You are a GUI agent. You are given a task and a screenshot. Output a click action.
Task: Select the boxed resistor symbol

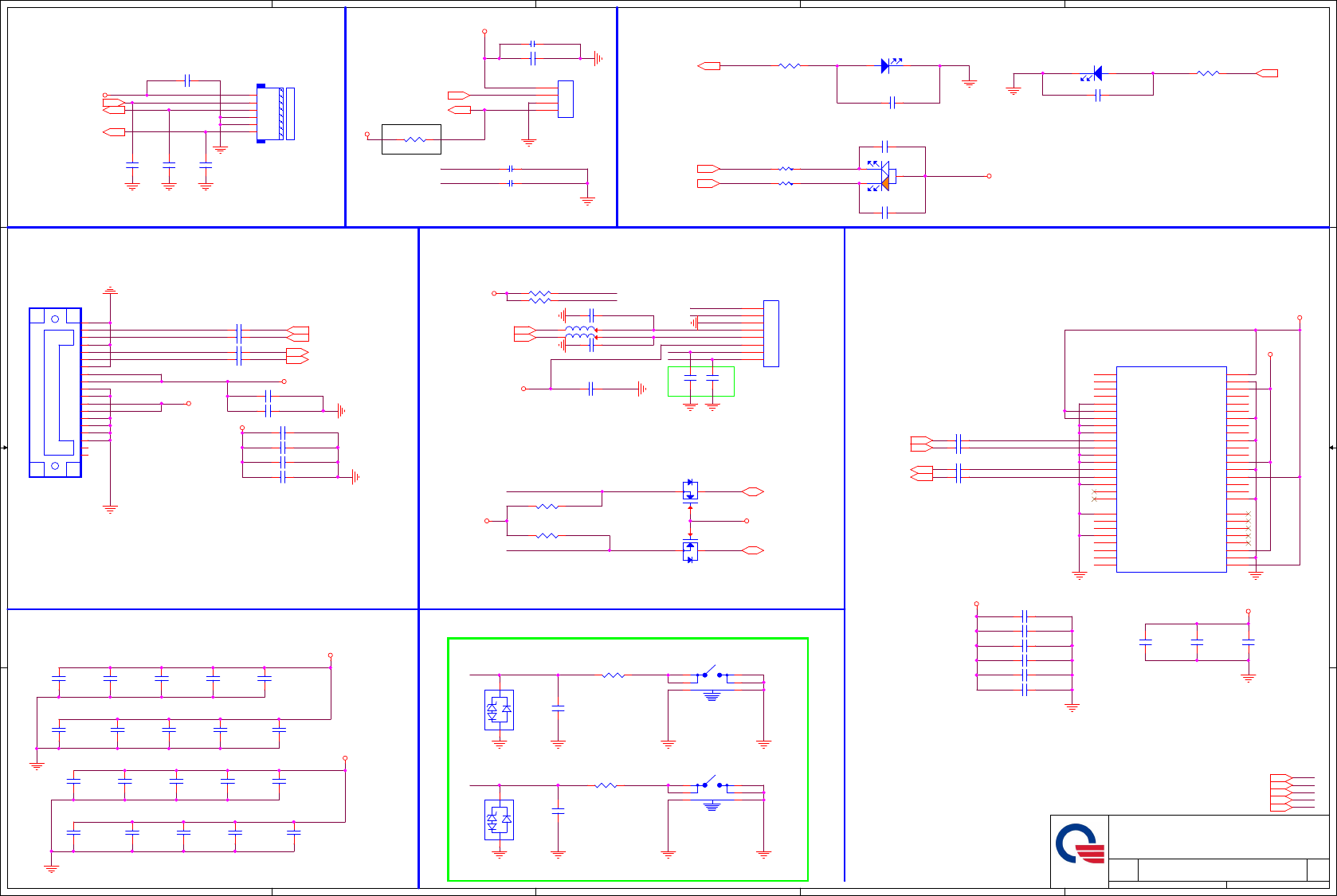[411, 139]
